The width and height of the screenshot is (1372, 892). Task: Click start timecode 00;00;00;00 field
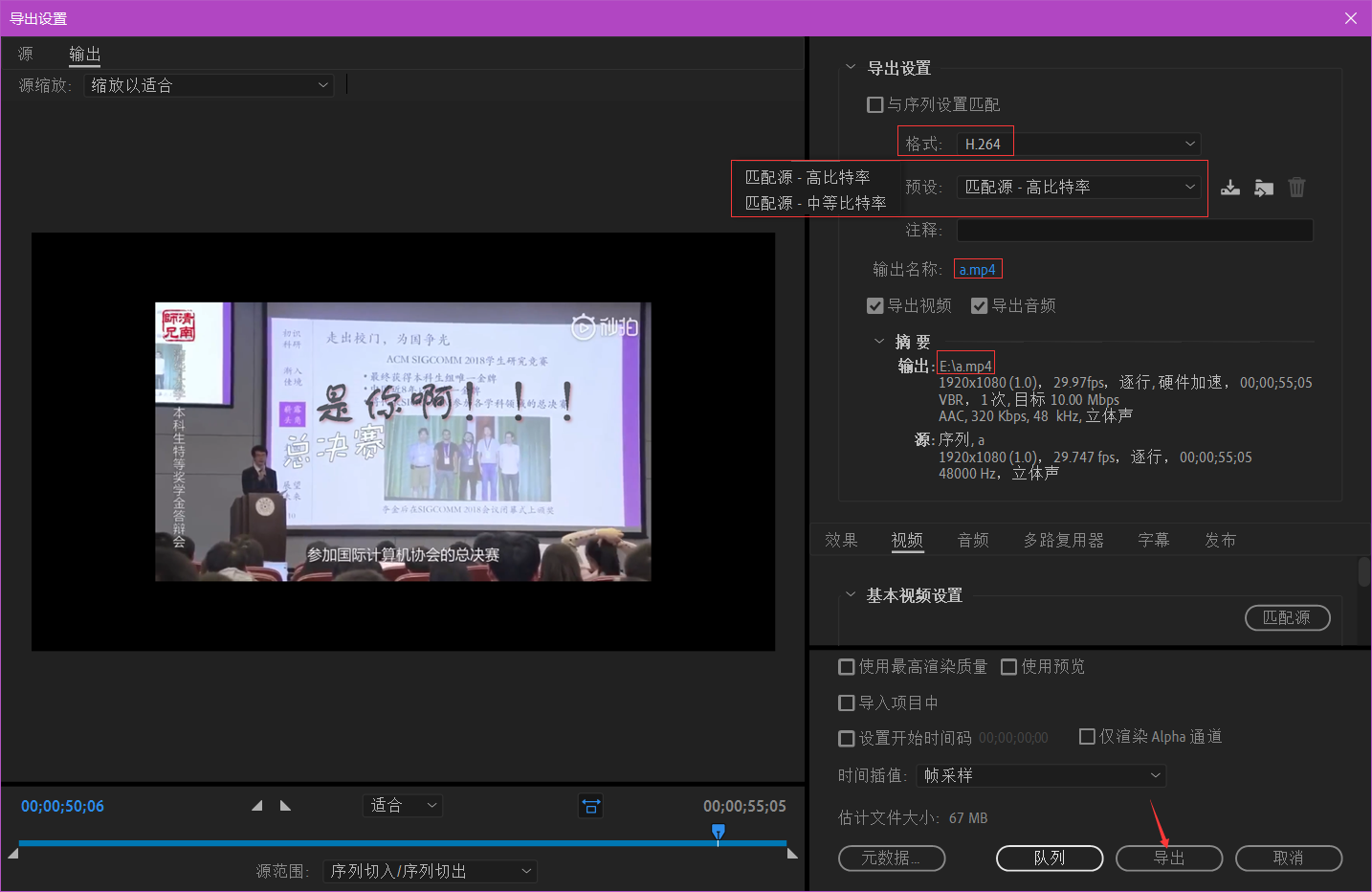(x=1013, y=738)
